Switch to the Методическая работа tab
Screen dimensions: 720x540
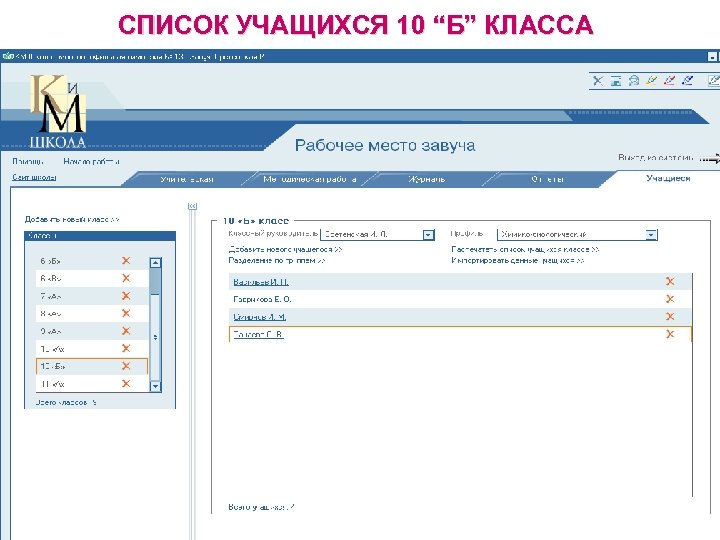(x=310, y=179)
